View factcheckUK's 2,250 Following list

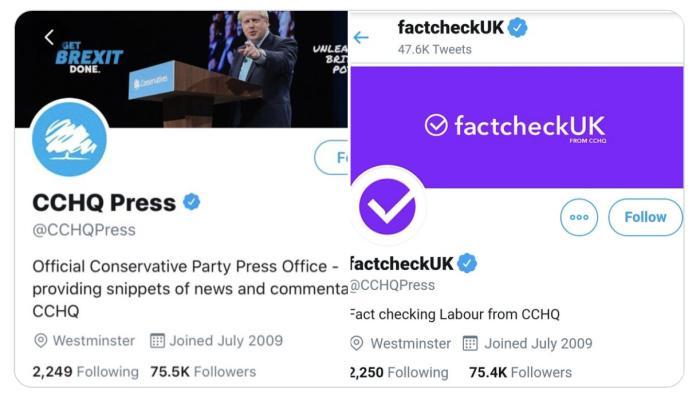(399, 372)
